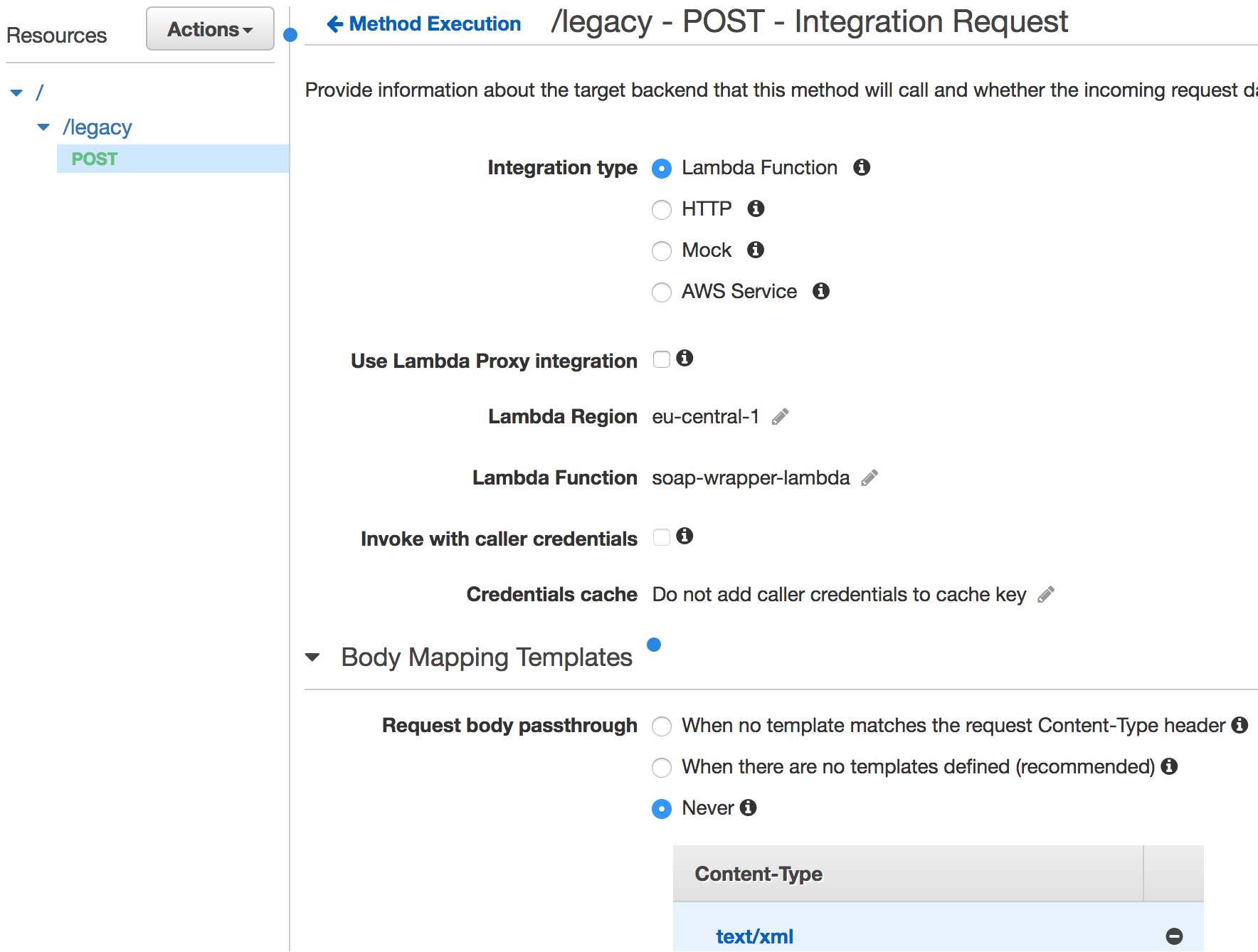
Task: Select HTTP integration type
Action: click(662, 209)
